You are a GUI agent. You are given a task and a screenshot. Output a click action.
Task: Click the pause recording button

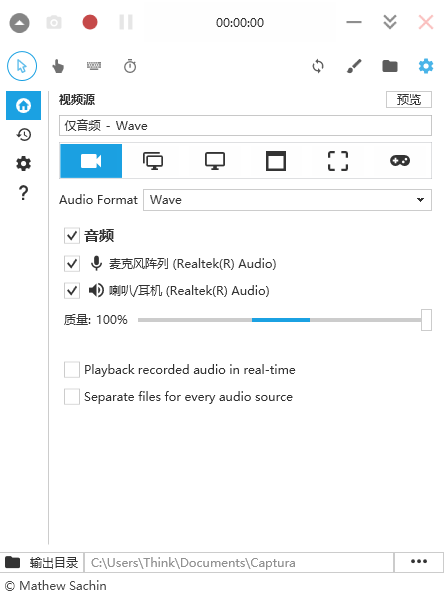pyautogui.click(x=126, y=22)
